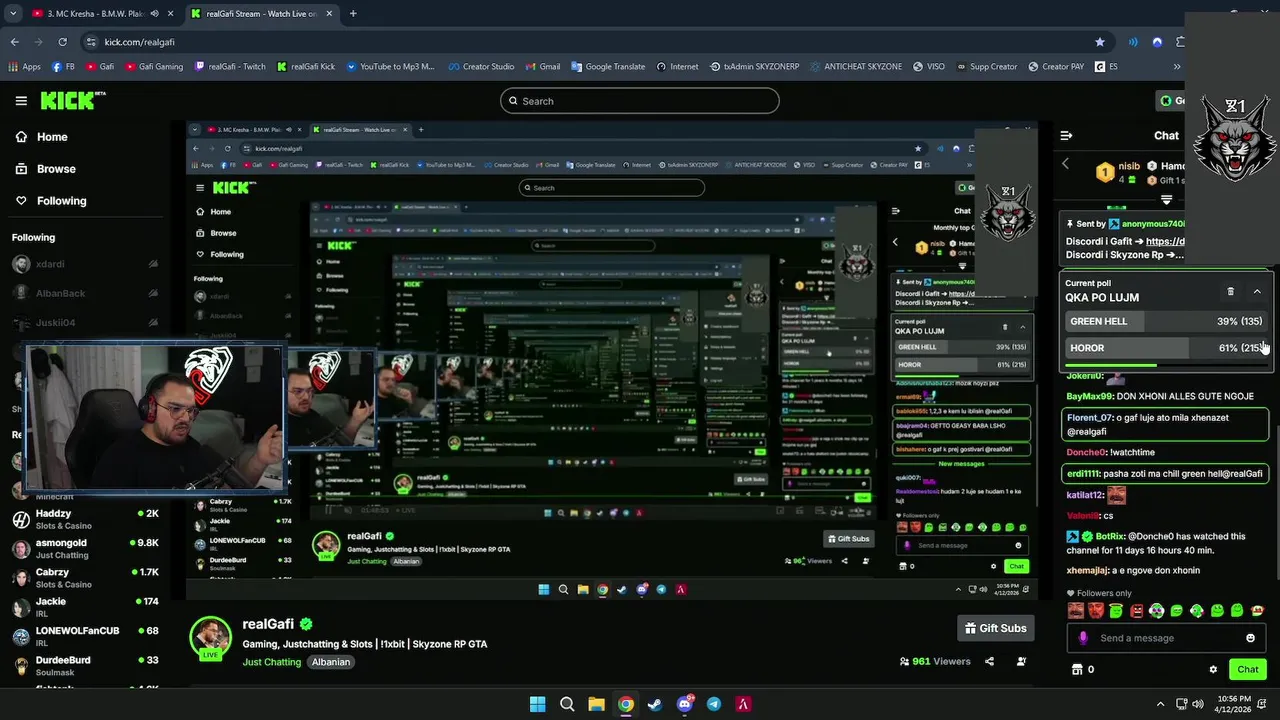Open the Windows Start menu

[538, 704]
